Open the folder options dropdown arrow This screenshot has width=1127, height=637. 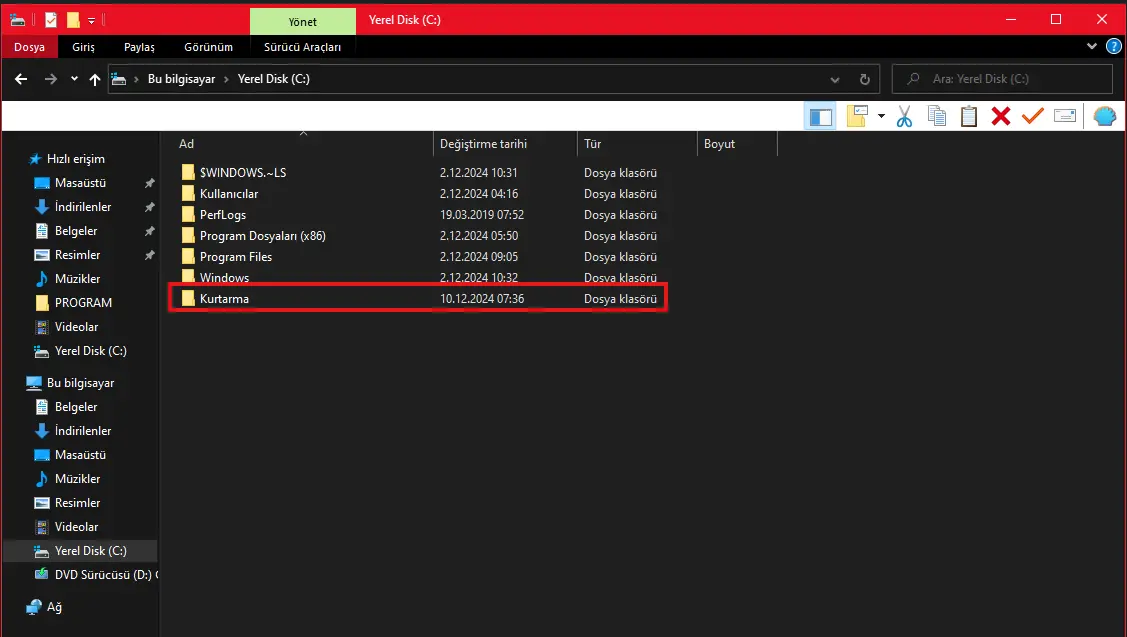881,116
